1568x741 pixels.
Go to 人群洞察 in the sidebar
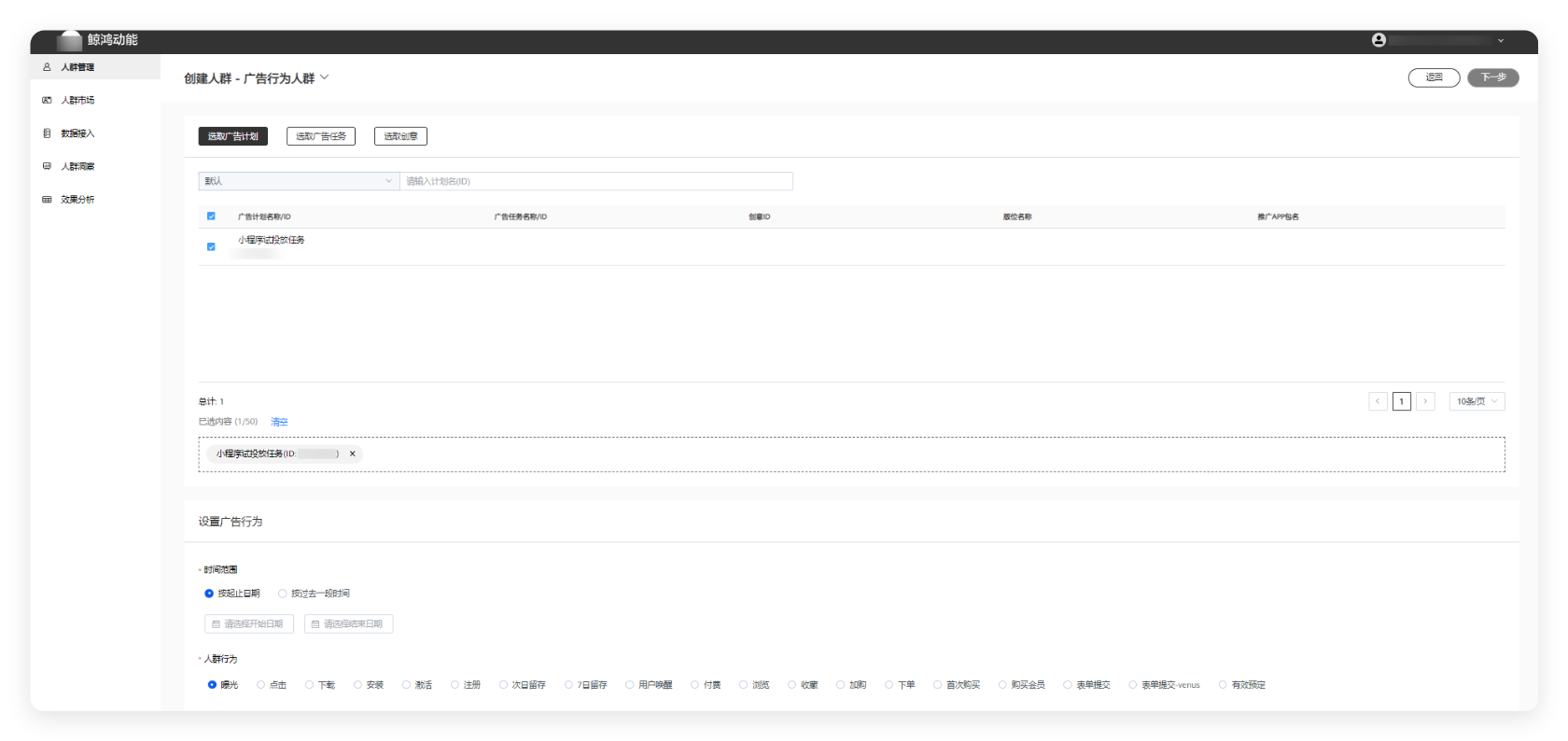(77, 166)
